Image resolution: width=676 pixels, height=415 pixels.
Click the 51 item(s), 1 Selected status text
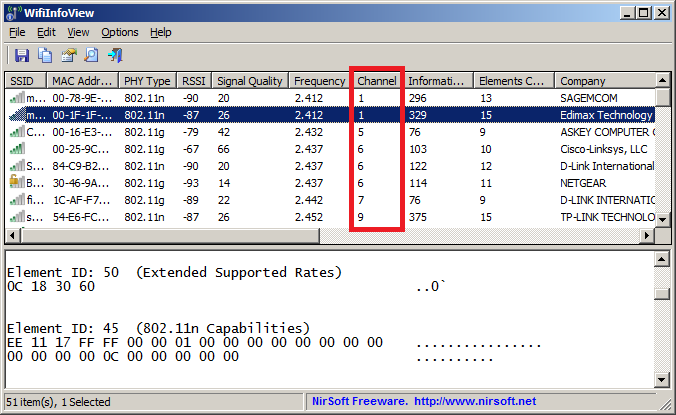click(x=58, y=402)
